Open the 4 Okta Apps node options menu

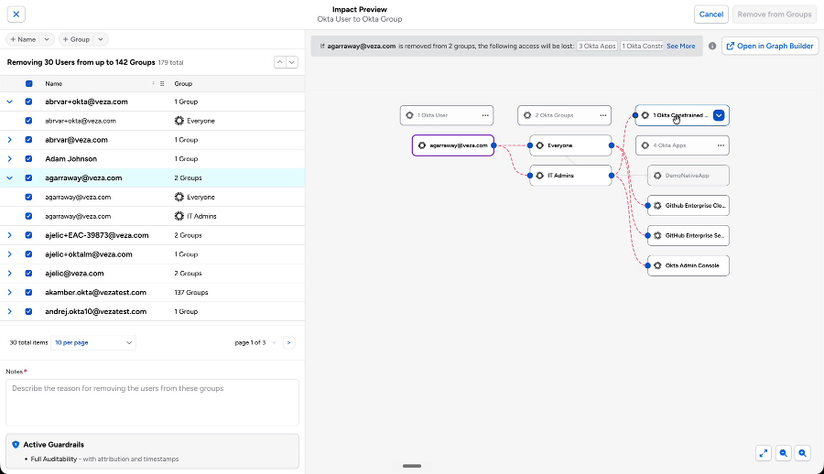coord(720,146)
